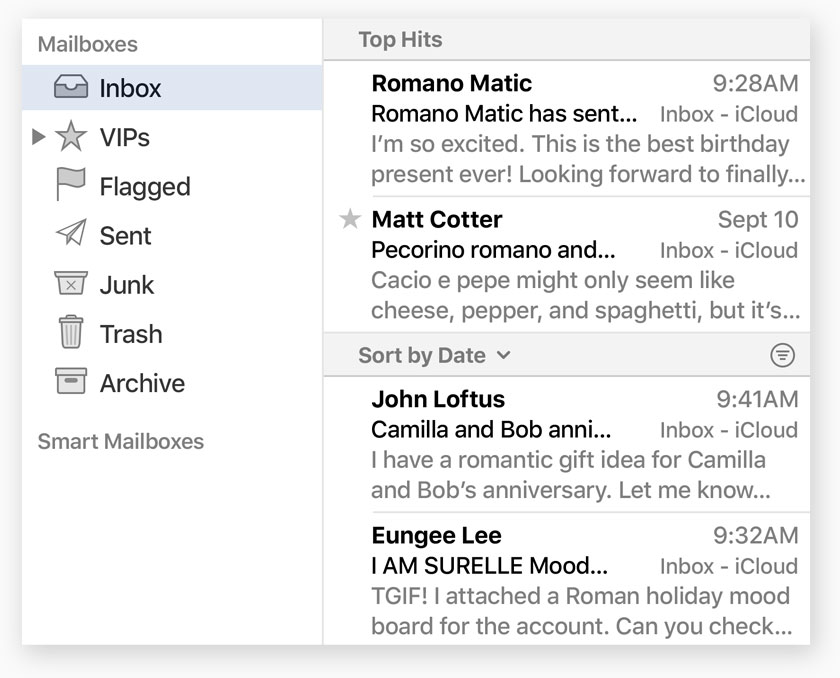This screenshot has width=840, height=678.
Task: Open the Sort by Date dropdown
Action: [x=434, y=355]
